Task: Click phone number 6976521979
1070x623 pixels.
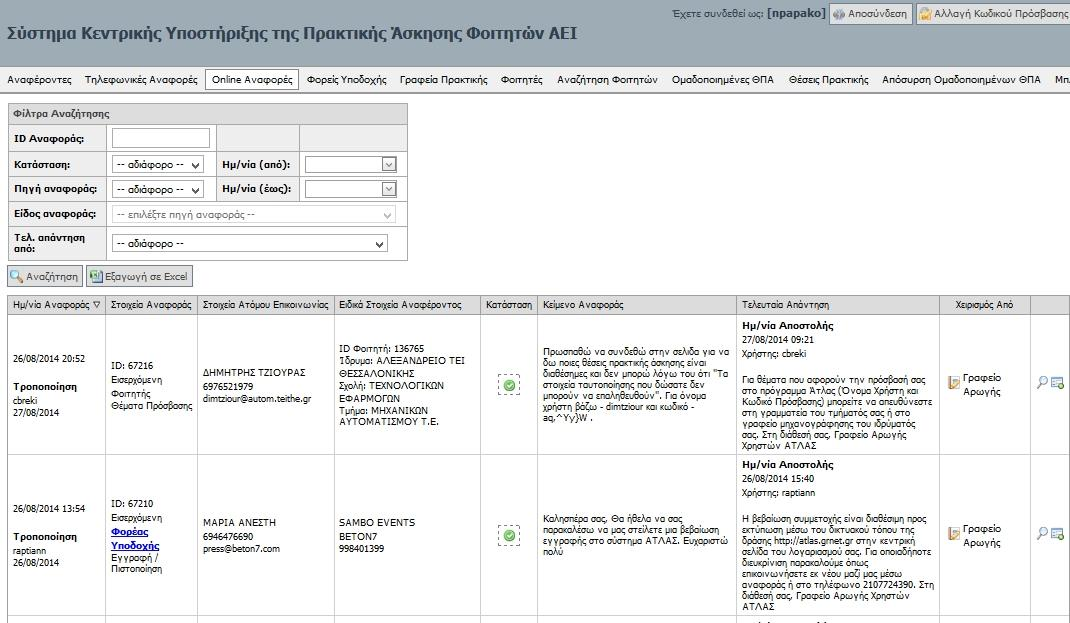Action: pyautogui.click(x=228, y=386)
